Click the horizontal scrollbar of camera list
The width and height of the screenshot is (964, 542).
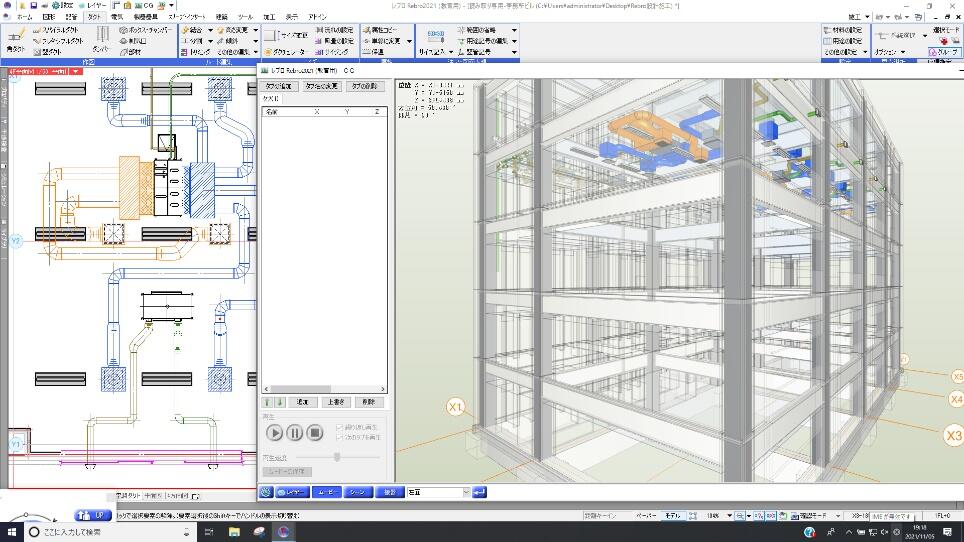tap(324, 389)
